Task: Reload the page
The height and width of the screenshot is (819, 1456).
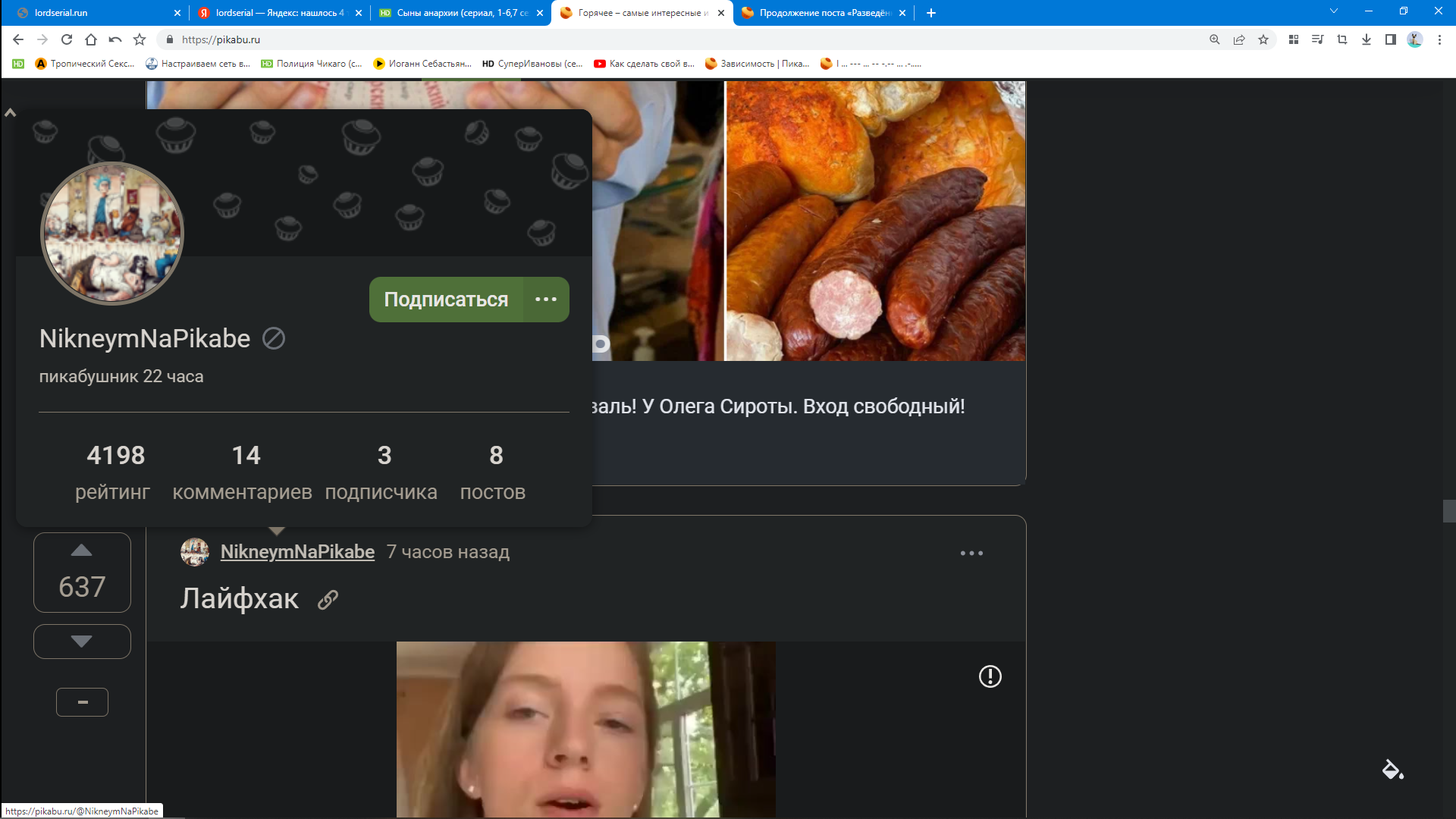Action: (x=67, y=39)
